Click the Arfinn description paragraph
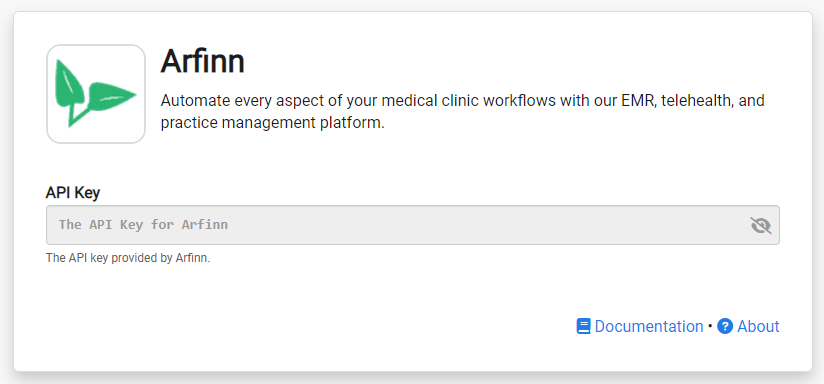 coord(462,111)
